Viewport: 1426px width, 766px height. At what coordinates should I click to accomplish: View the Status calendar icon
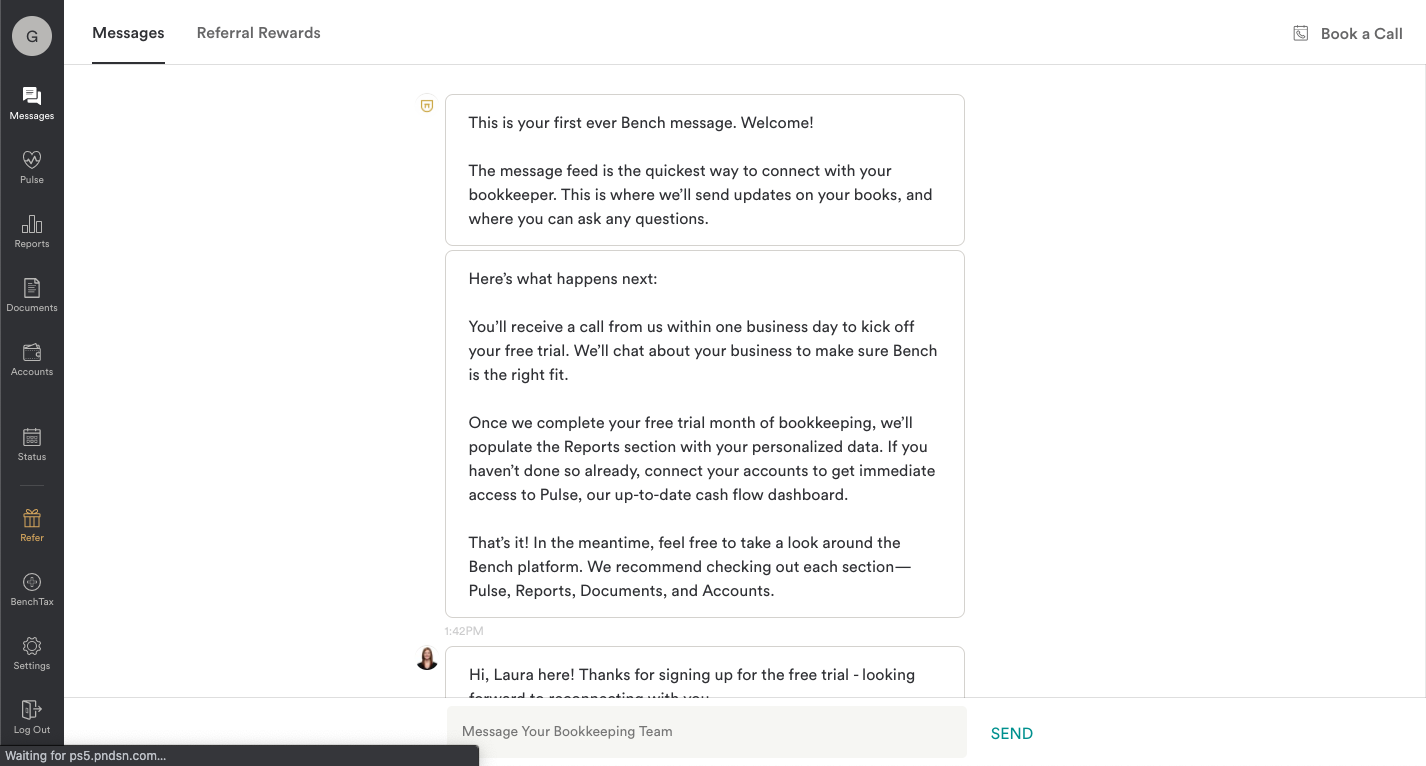click(32, 437)
